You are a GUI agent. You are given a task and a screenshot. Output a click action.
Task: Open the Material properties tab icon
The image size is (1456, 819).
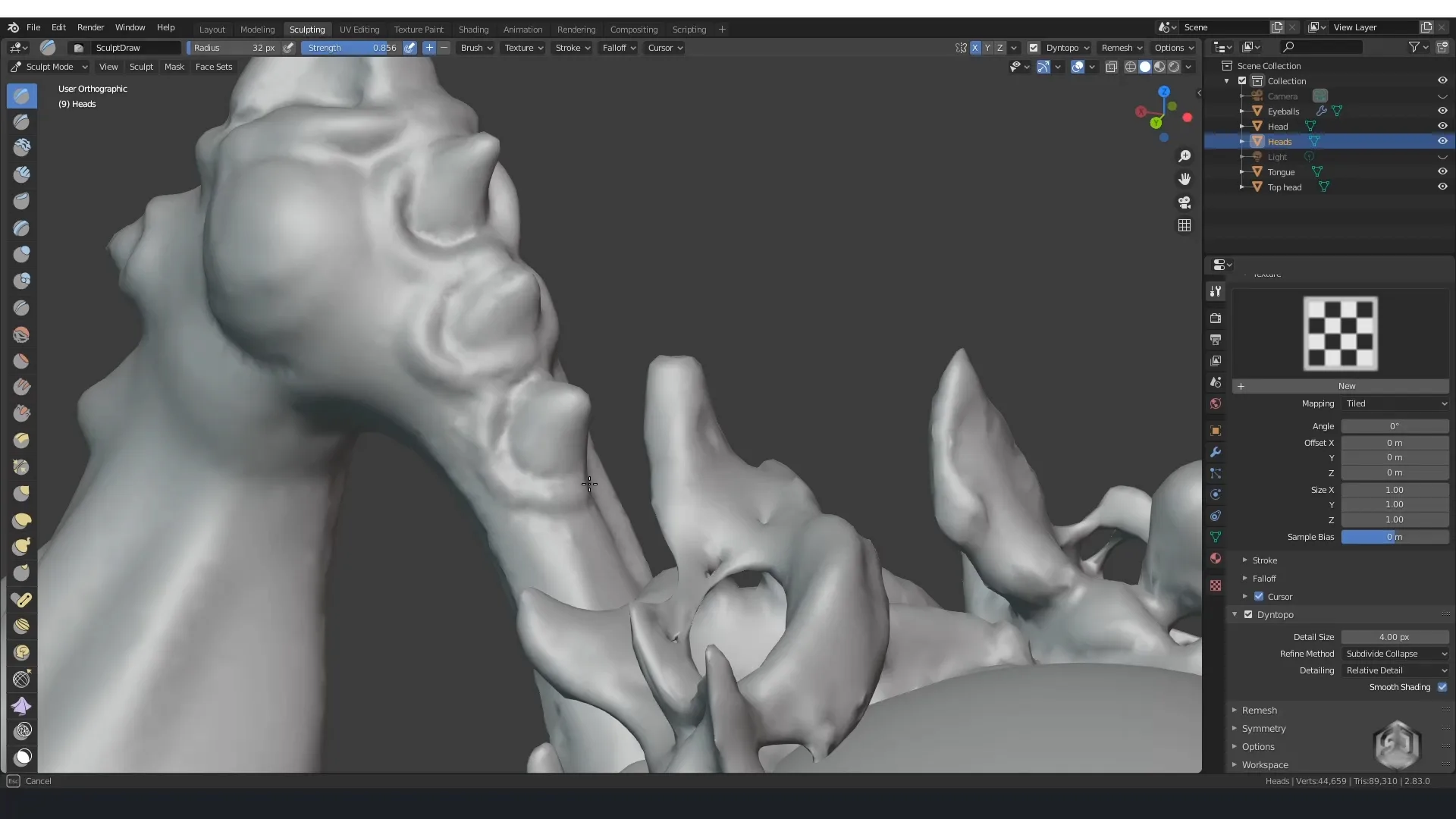[1216, 558]
